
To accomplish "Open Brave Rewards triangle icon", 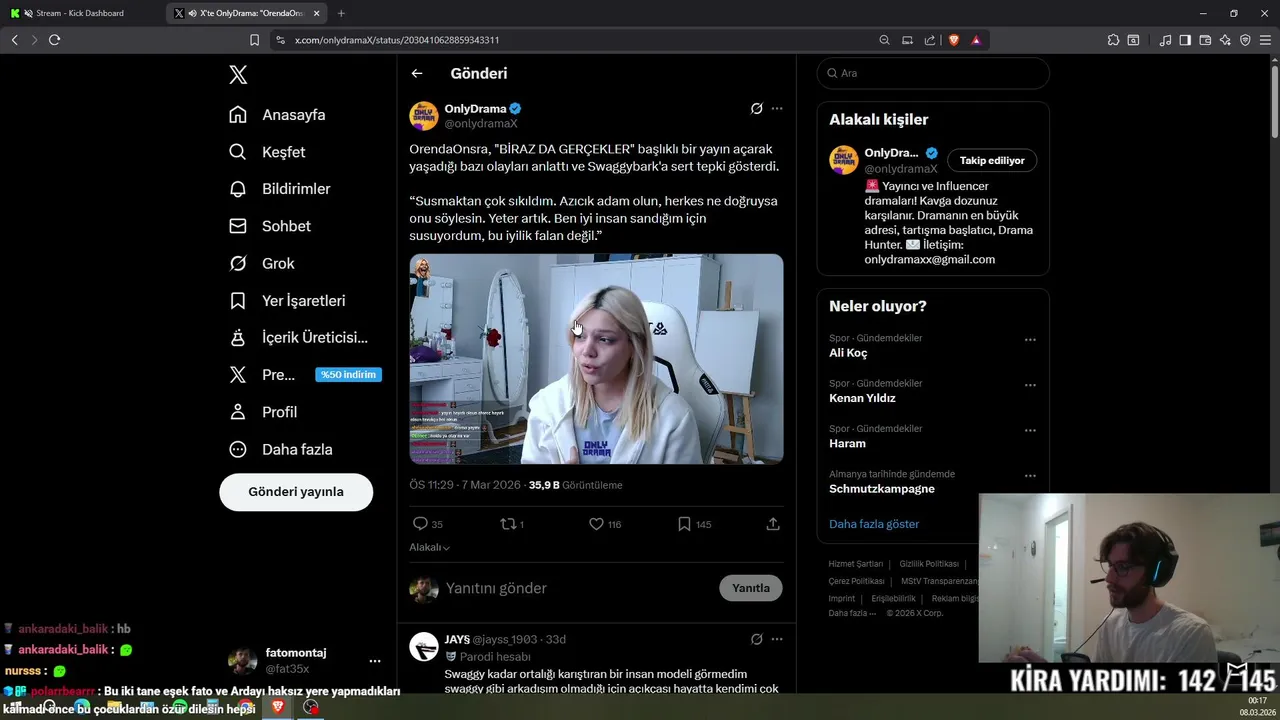I will point(976,40).
